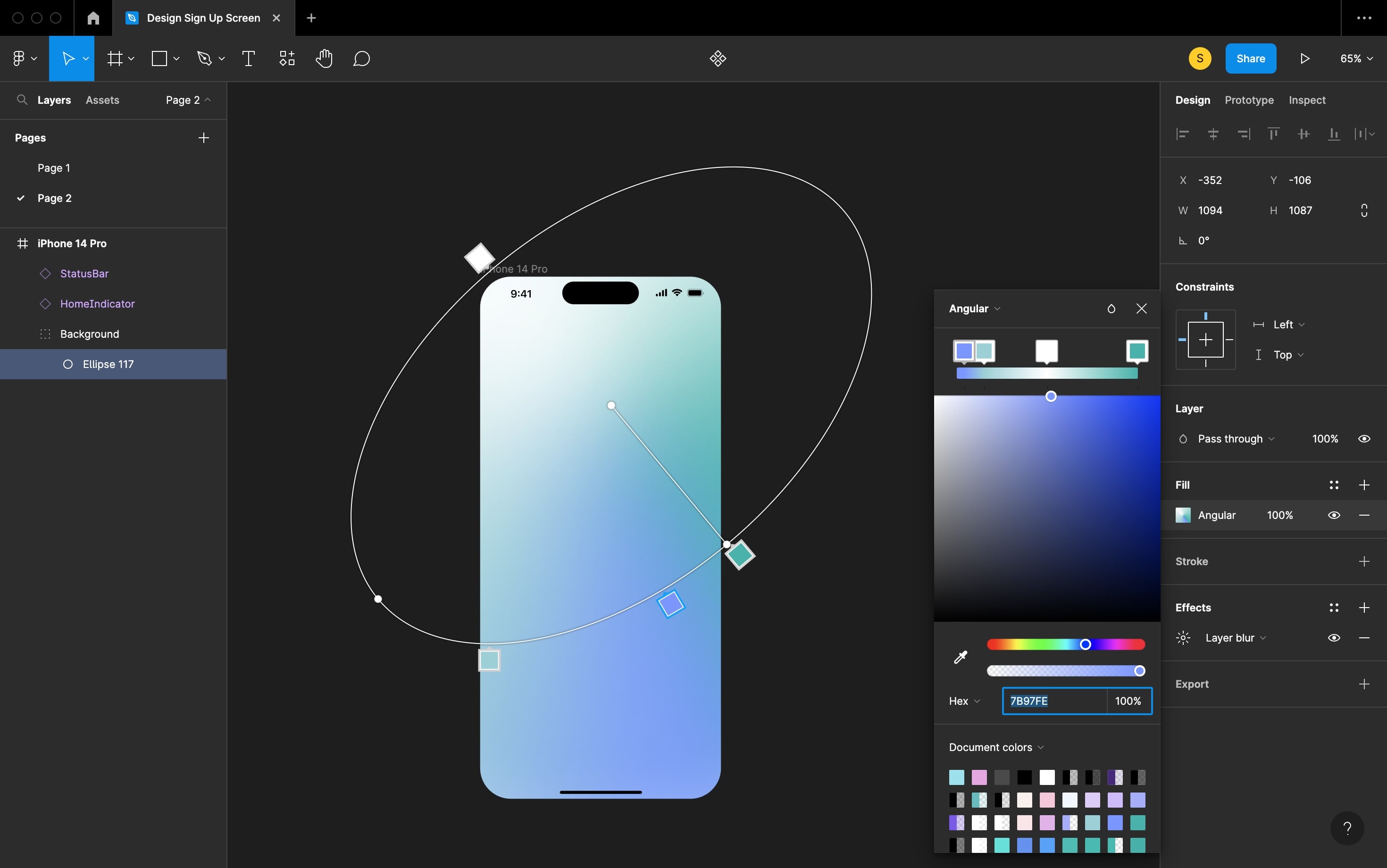1387x868 pixels.
Task: Open the Comment tool
Action: coord(361,58)
